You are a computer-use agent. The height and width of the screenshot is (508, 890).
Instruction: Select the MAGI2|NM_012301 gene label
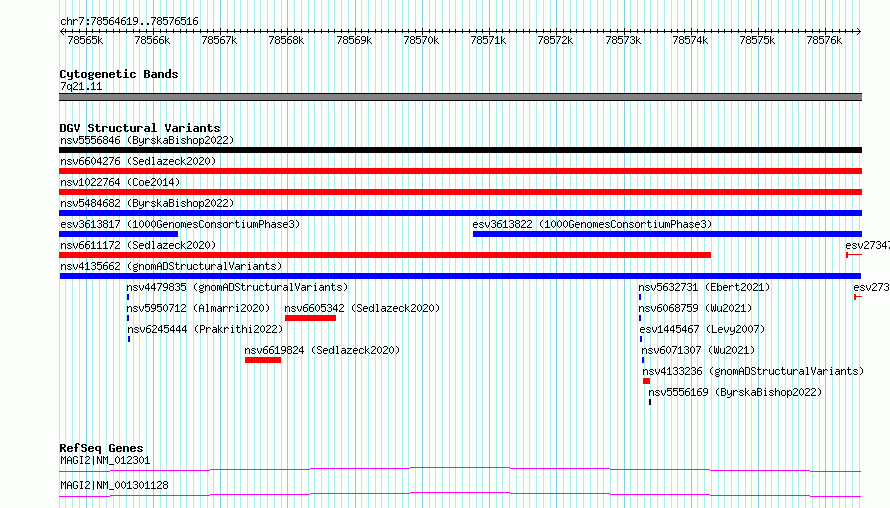(x=105, y=460)
